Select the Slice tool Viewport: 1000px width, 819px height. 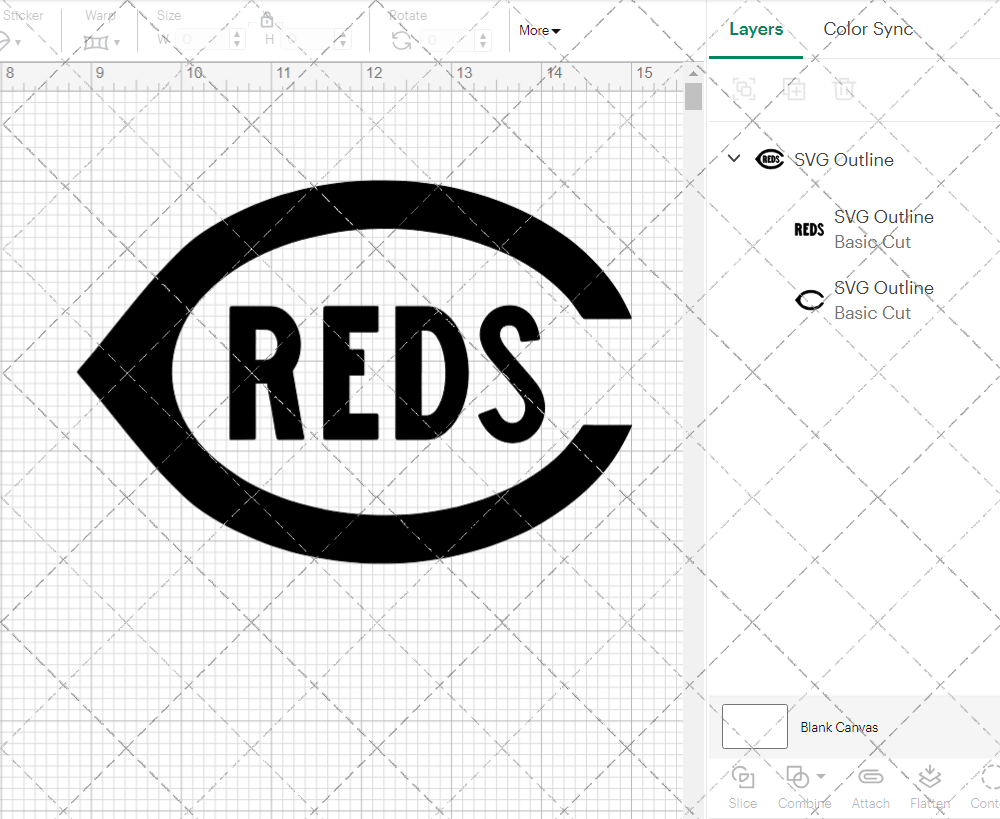click(x=742, y=787)
